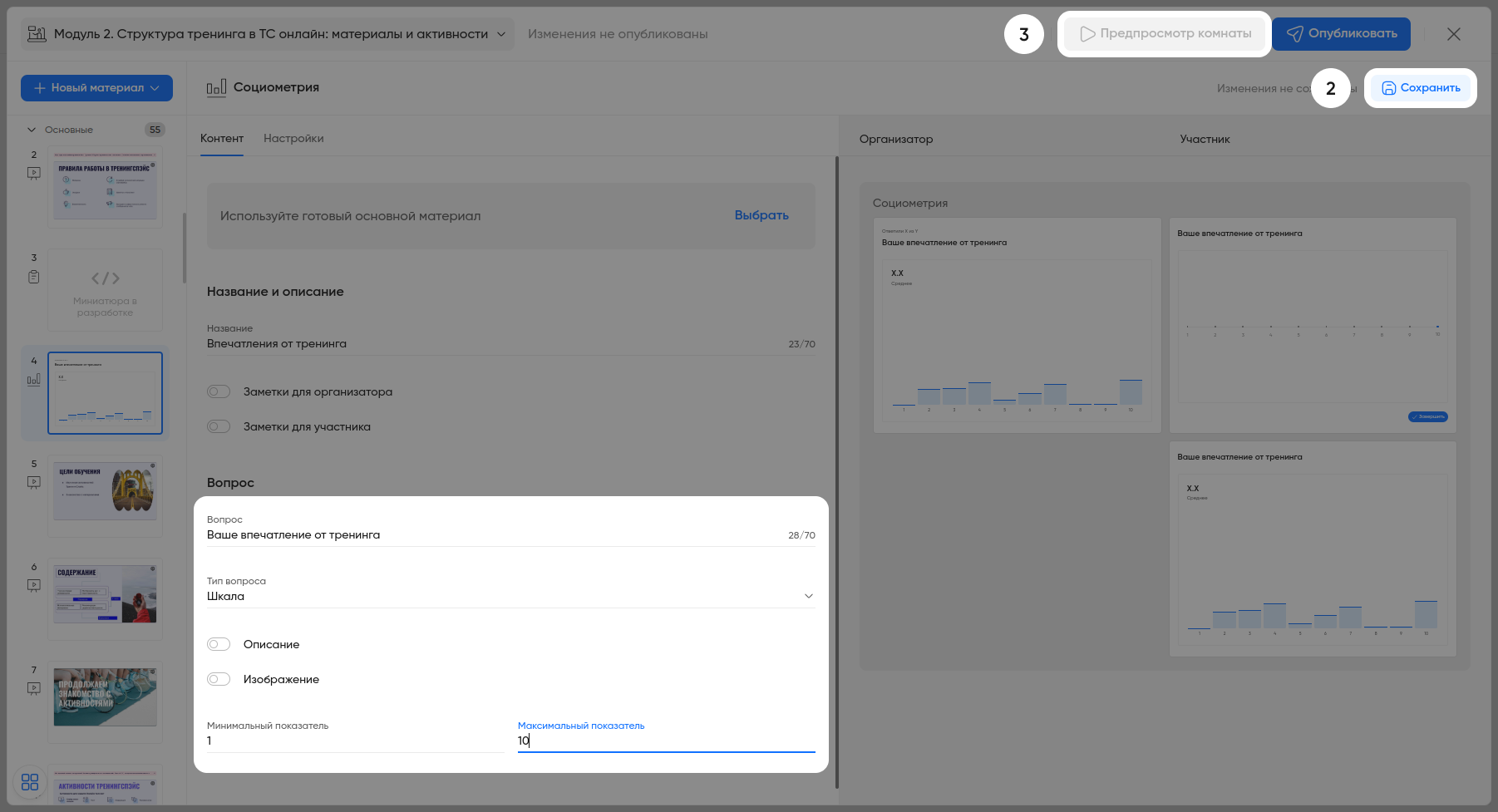Click the Выбрать link

coord(761,215)
